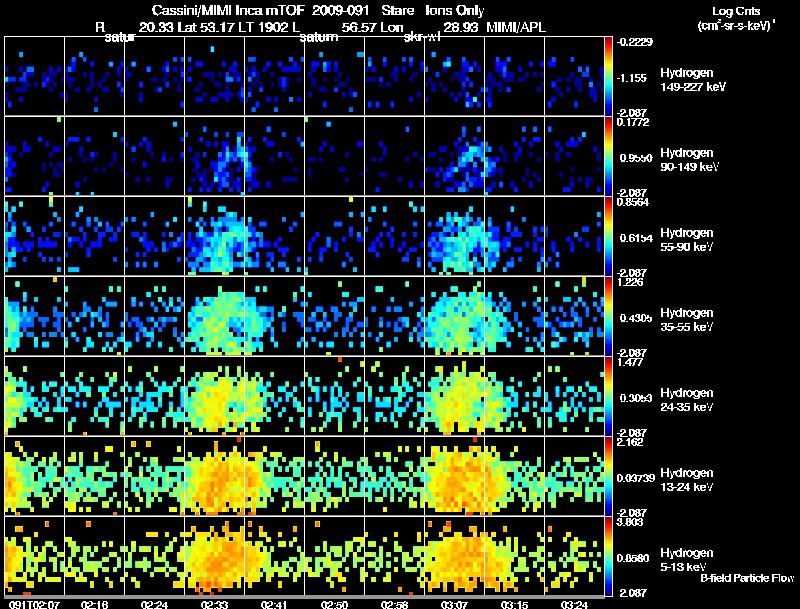This screenshot has width=800, height=609.
Task: Click the color scale bar of the 24-35 keV row
Action: [x=608, y=396]
